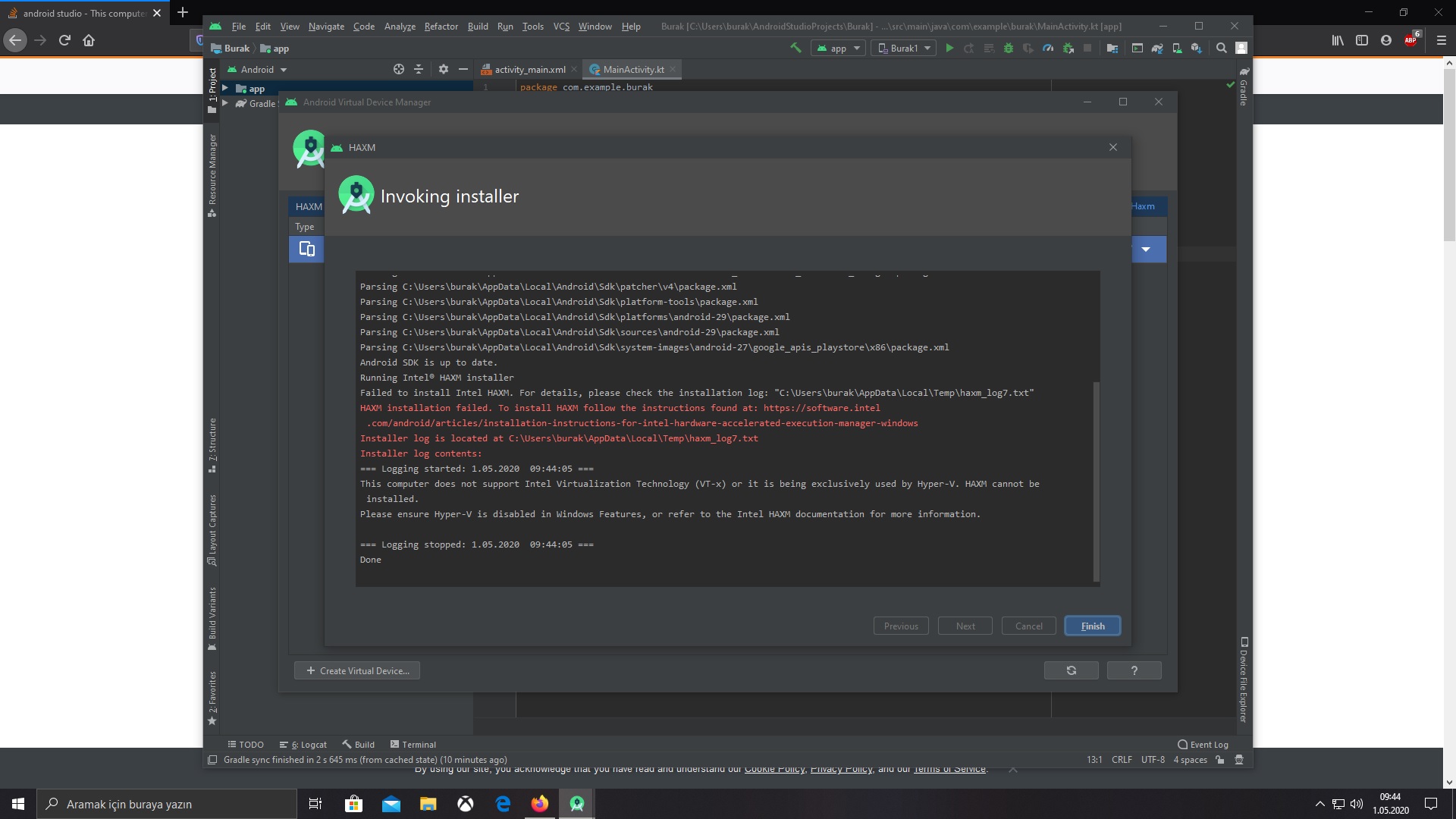Open the Structure tool window tab
The image size is (1456, 819).
212,445
